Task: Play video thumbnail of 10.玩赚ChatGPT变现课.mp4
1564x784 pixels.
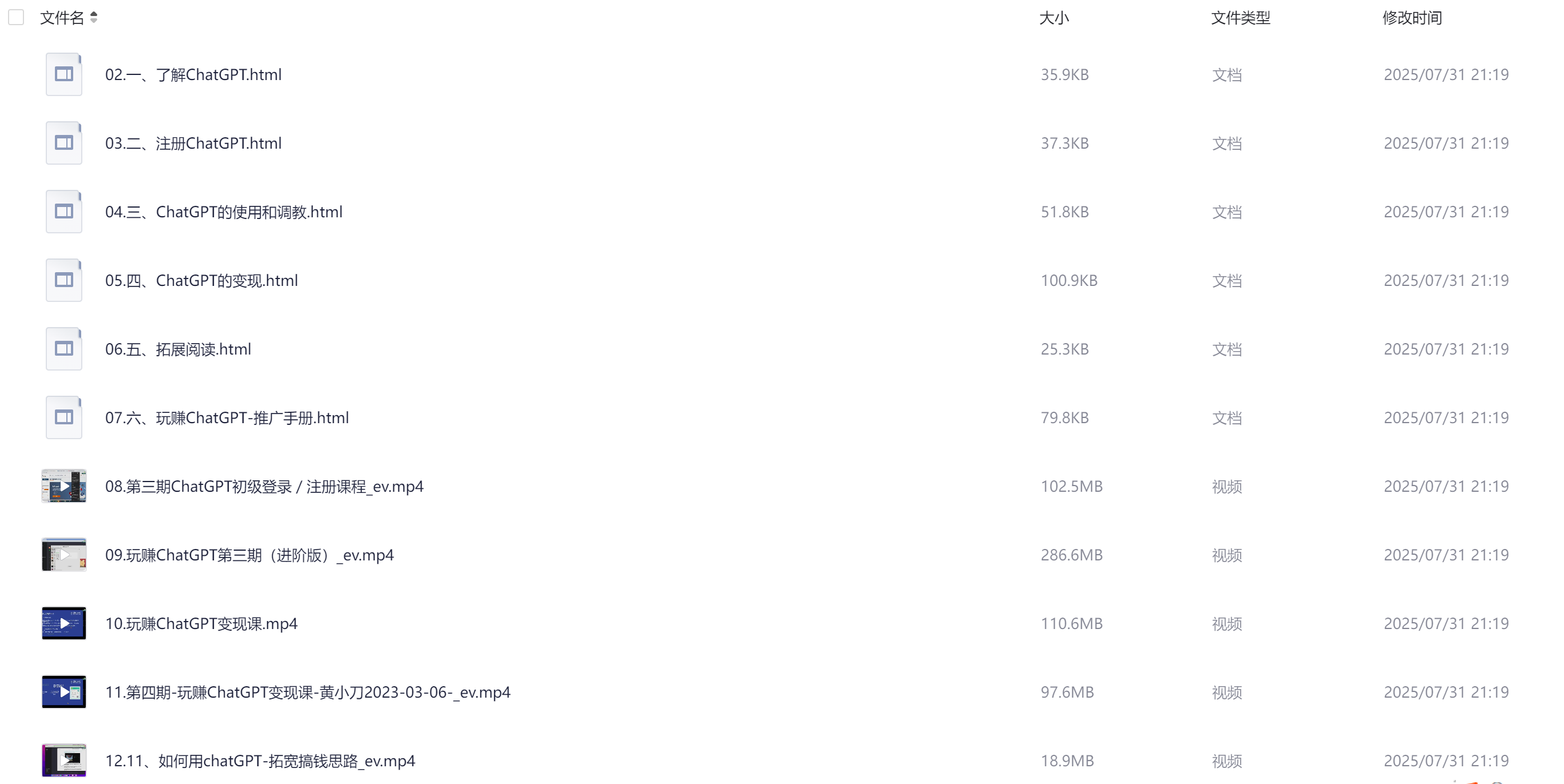Action: pos(63,623)
